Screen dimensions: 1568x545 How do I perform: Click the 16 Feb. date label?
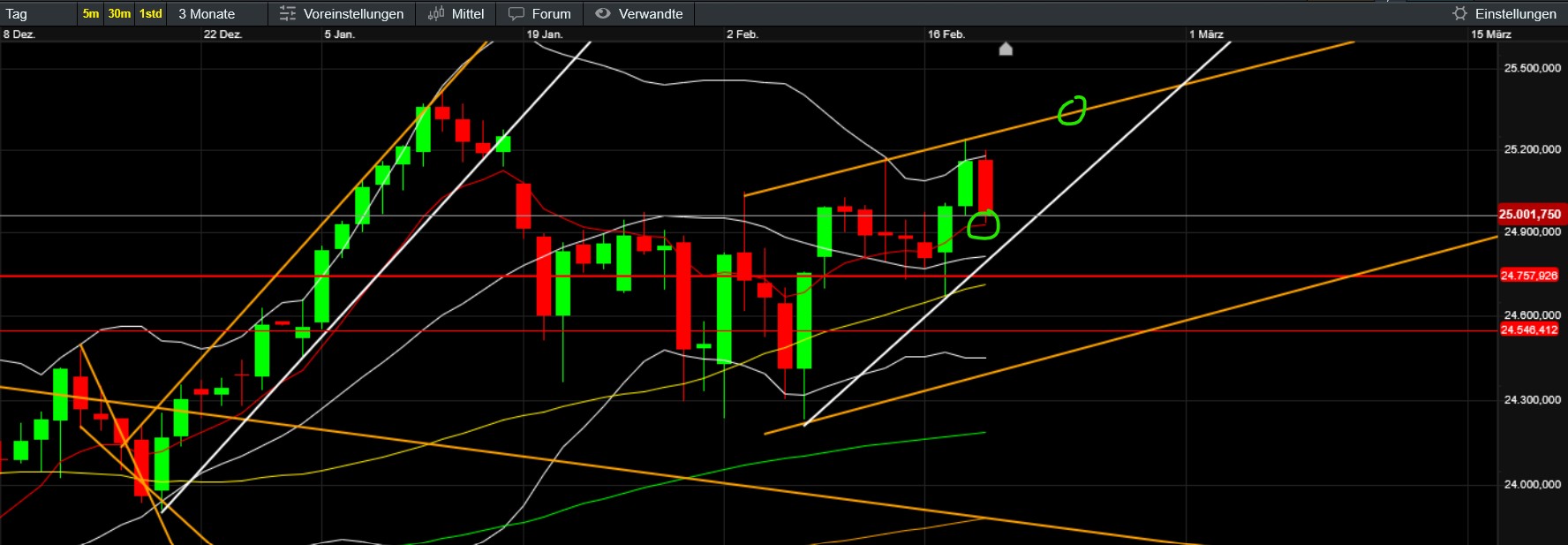click(x=946, y=34)
